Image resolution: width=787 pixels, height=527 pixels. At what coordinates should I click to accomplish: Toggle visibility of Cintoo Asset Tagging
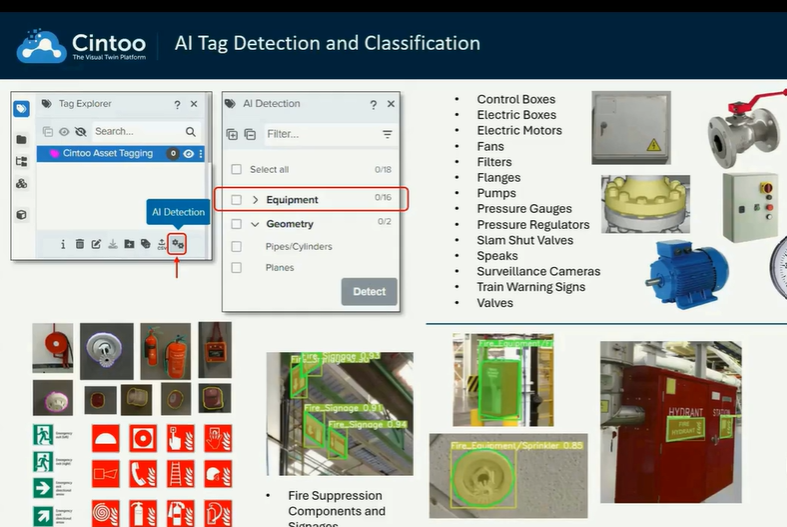click(x=189, y=154)
